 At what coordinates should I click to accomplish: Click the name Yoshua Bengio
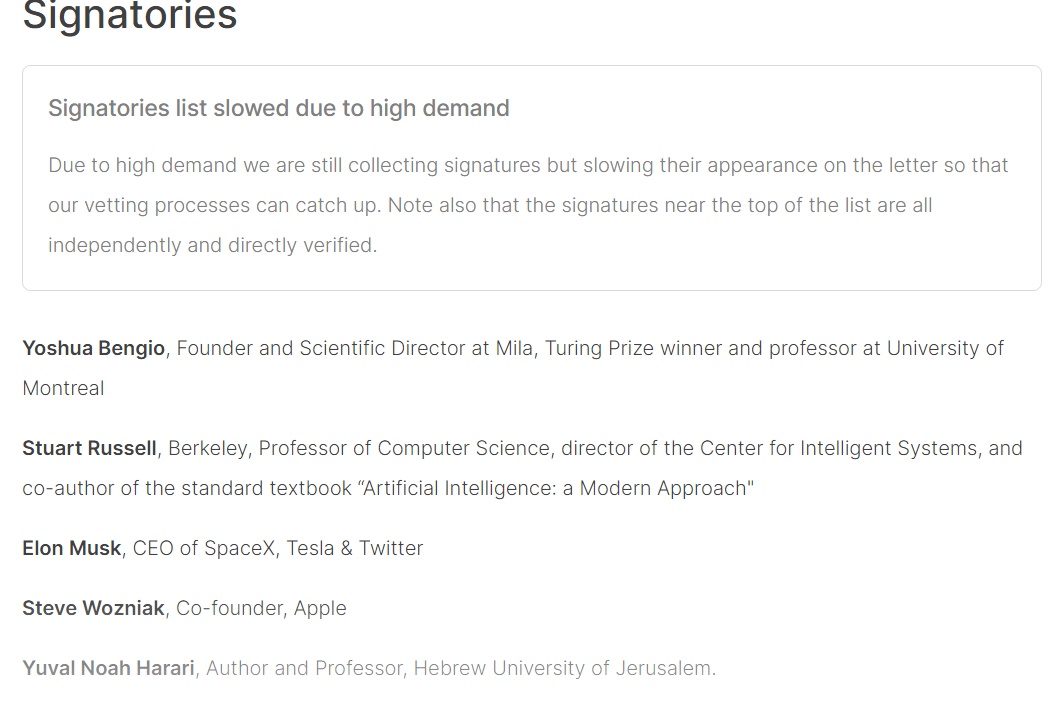pos(94,348)
